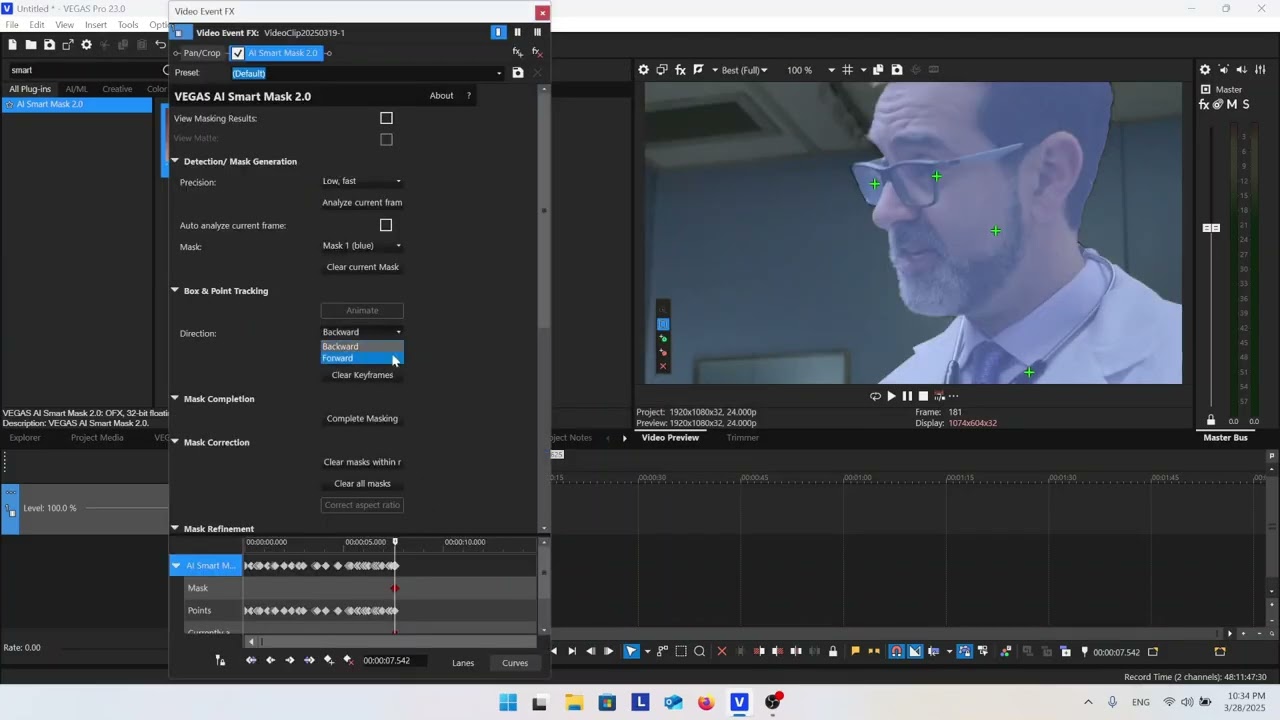Click the preview on external monitor icon
Screen dimensions: 1280x720
(x=662, y=70)
